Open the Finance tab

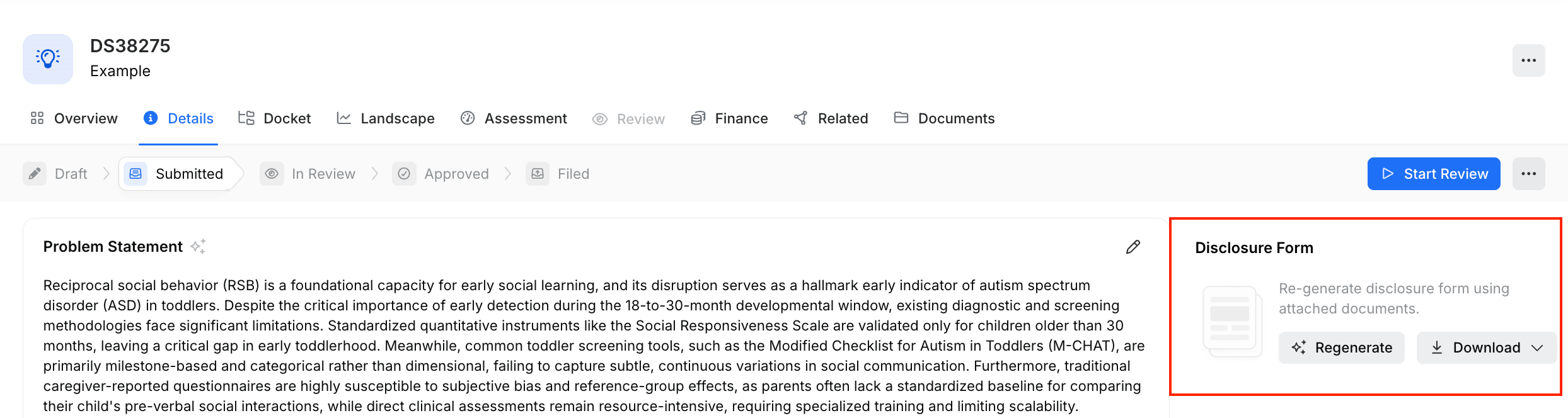coord(730,118)
